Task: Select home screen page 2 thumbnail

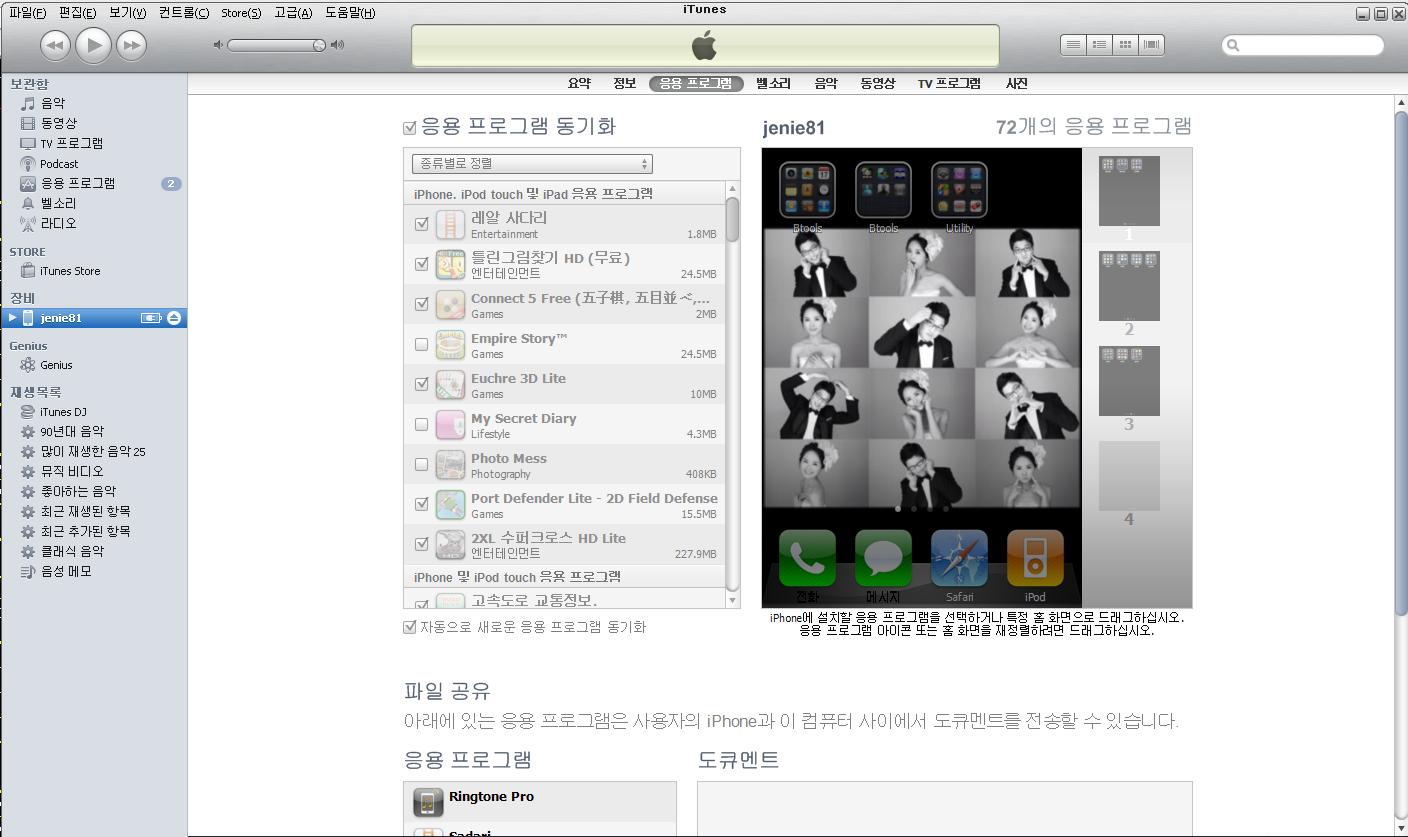Action: pyautogui.click(x=1129, y=286)
